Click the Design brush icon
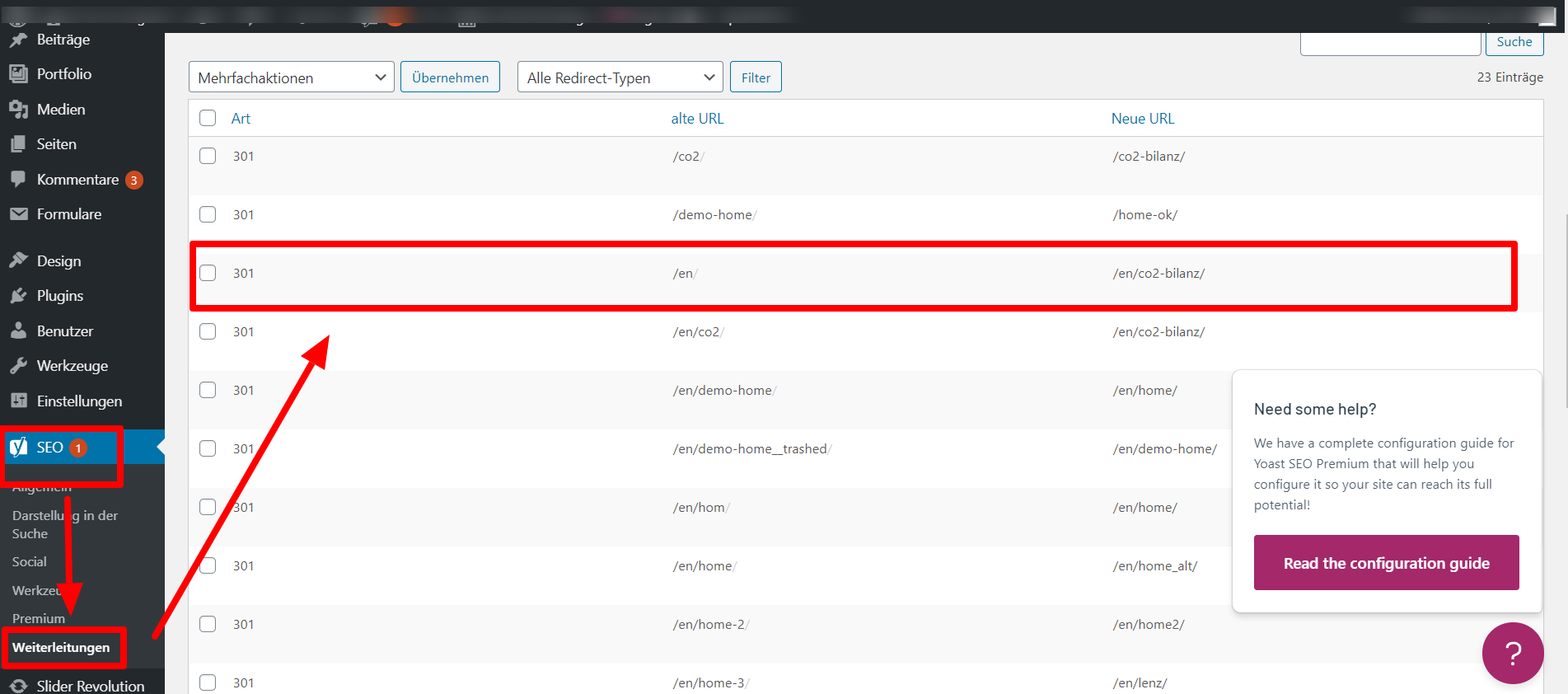1568x694 pixels. point(18,260)
